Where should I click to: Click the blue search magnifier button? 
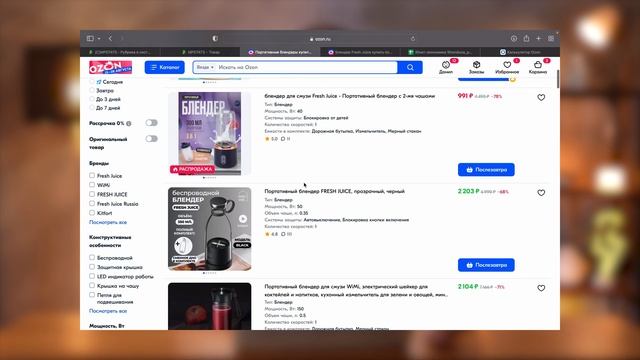[x=410, y=67]
